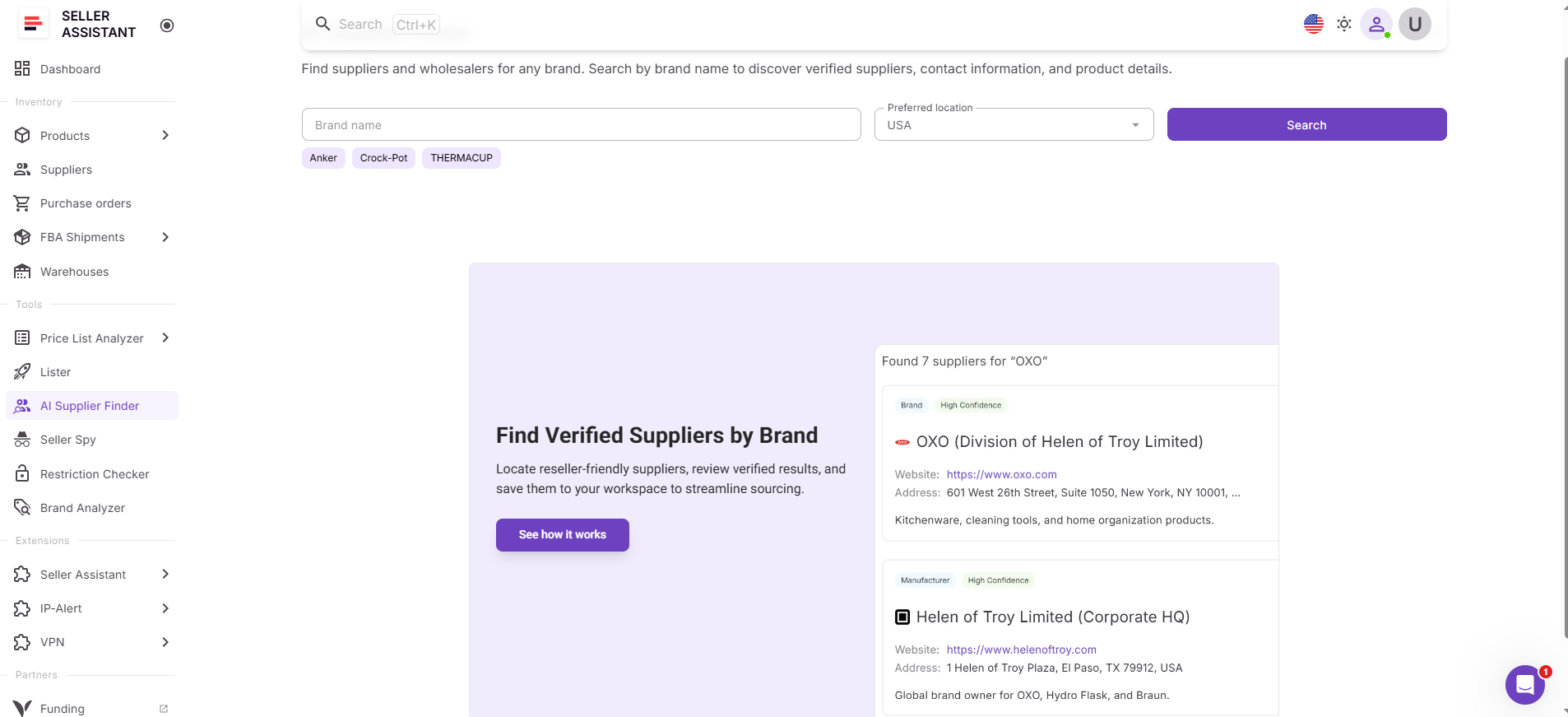Screen dimensions: 1568x717
Task: Select the Anker brand chip
Action: point(323,158)
